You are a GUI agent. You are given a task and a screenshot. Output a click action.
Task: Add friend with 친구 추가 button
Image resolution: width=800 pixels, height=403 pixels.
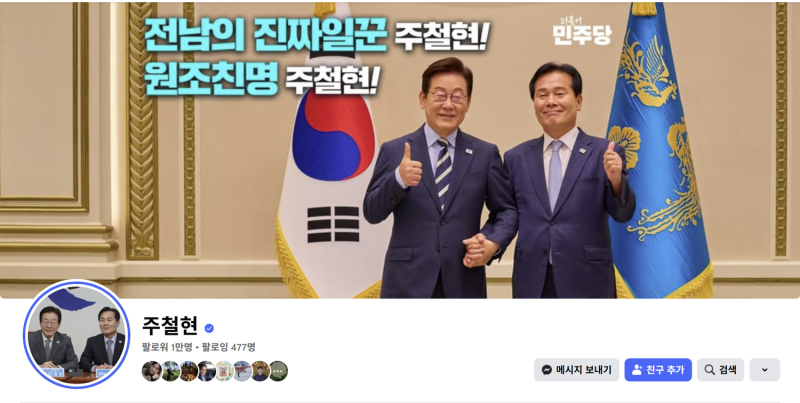(658, 370)
